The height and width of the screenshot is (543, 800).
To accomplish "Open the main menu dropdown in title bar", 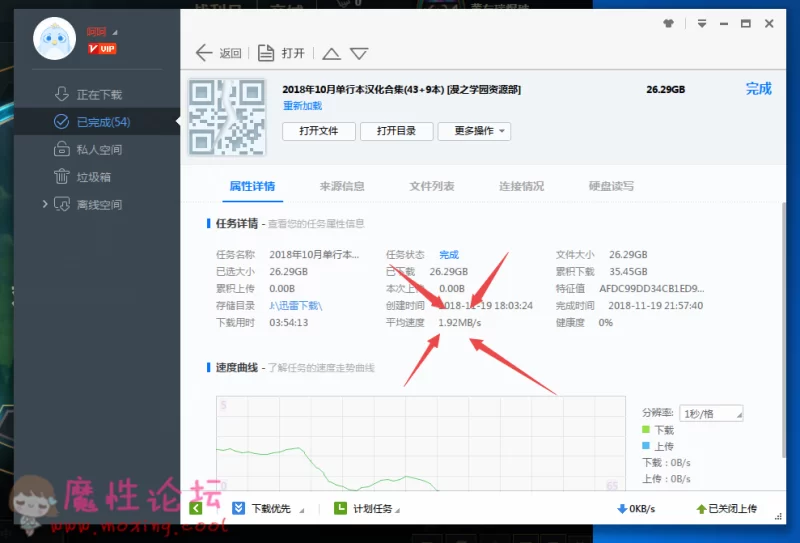I will (x=702, y=23).
